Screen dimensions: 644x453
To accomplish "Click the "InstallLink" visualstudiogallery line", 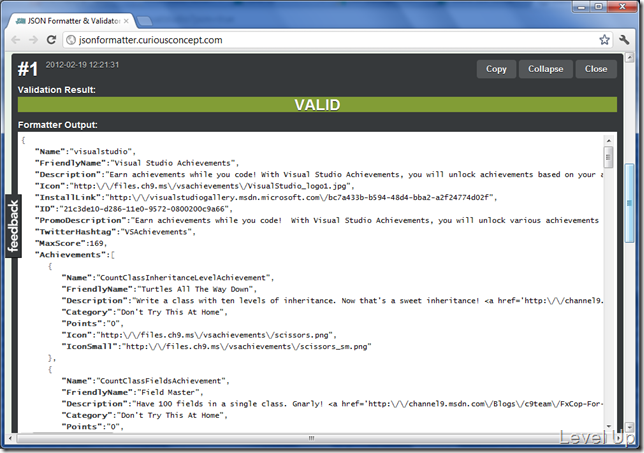I will (266, 198).
